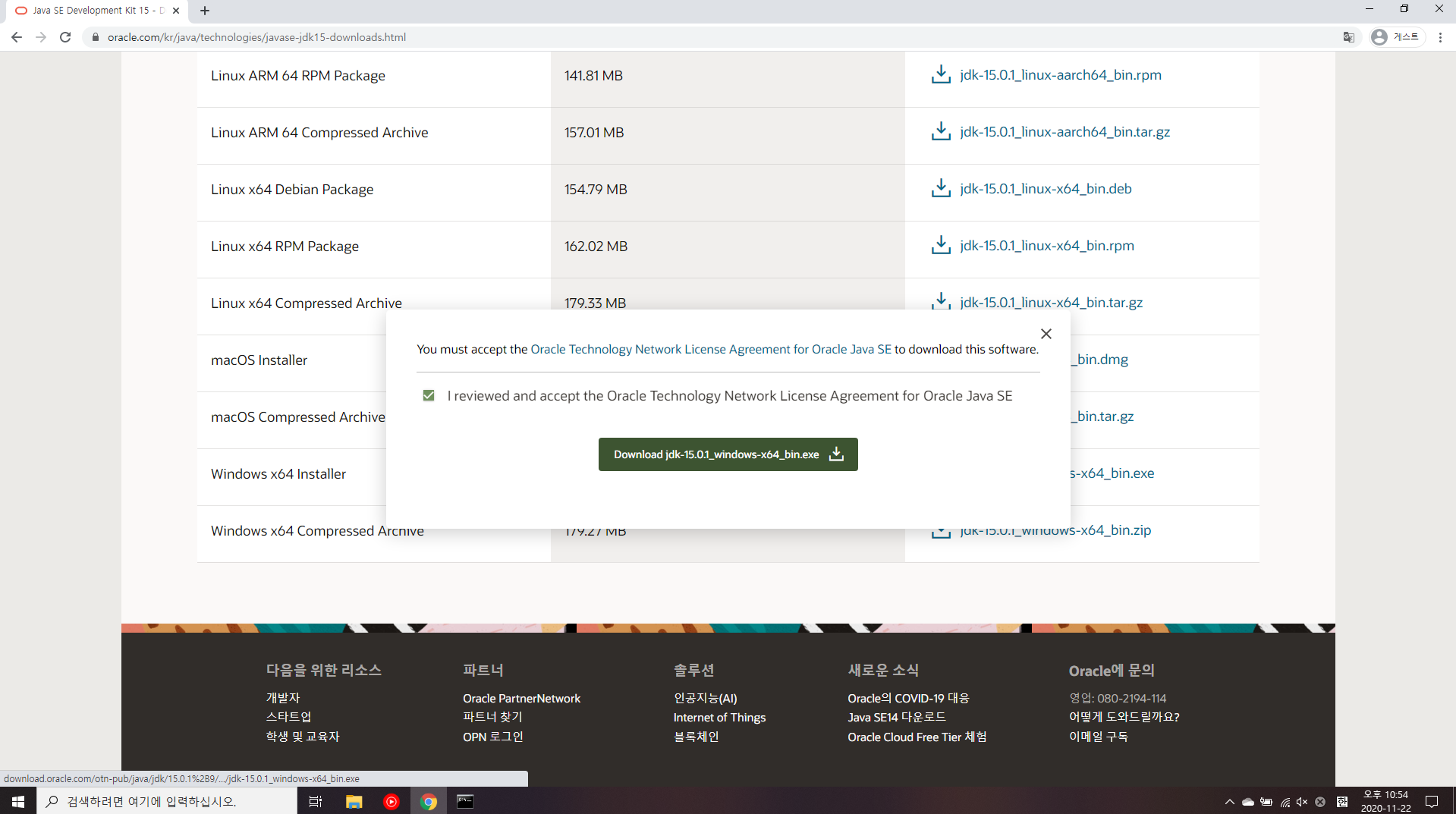
Task: Click the Linux x64 Debian Package row label
Action: (292, 189)
